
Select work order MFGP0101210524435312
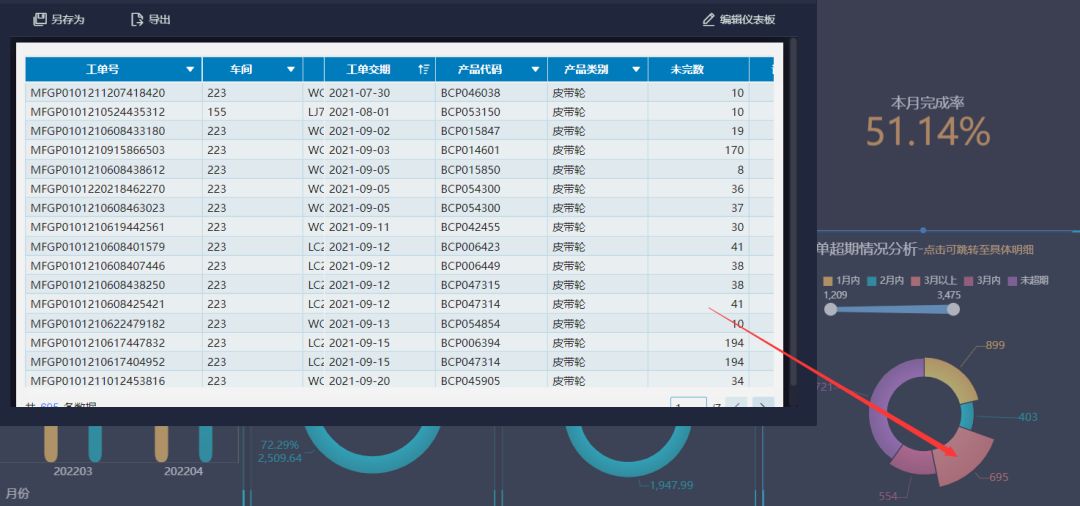point(98,112)
